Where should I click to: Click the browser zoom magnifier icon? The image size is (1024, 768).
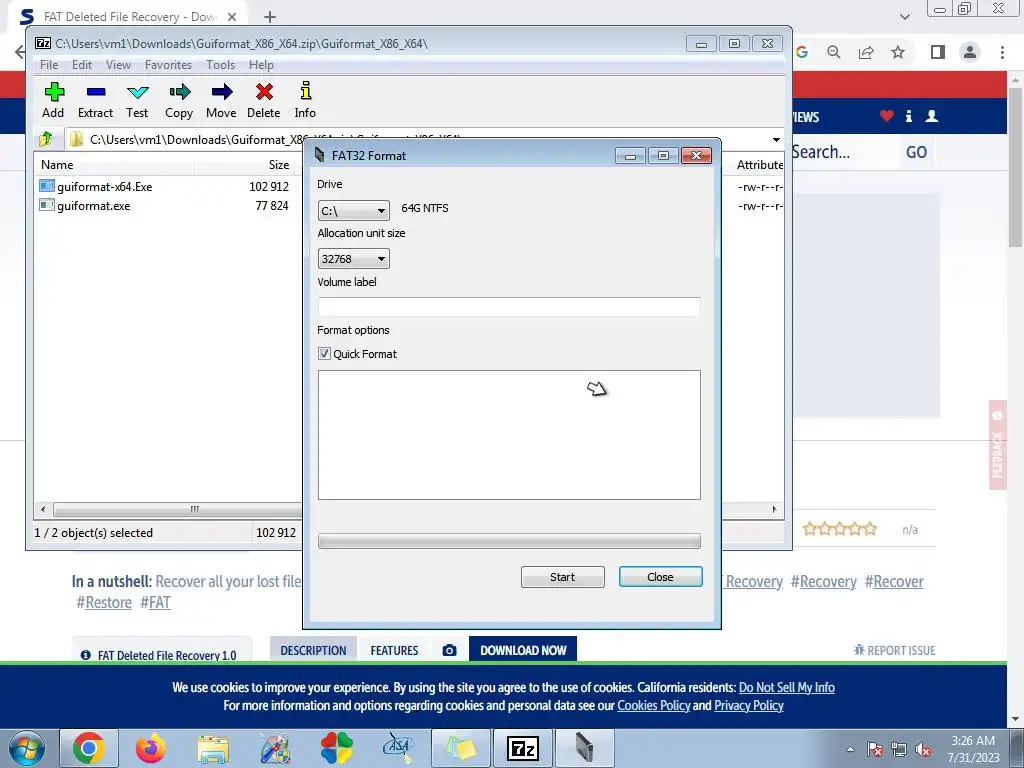click(834, 52)
